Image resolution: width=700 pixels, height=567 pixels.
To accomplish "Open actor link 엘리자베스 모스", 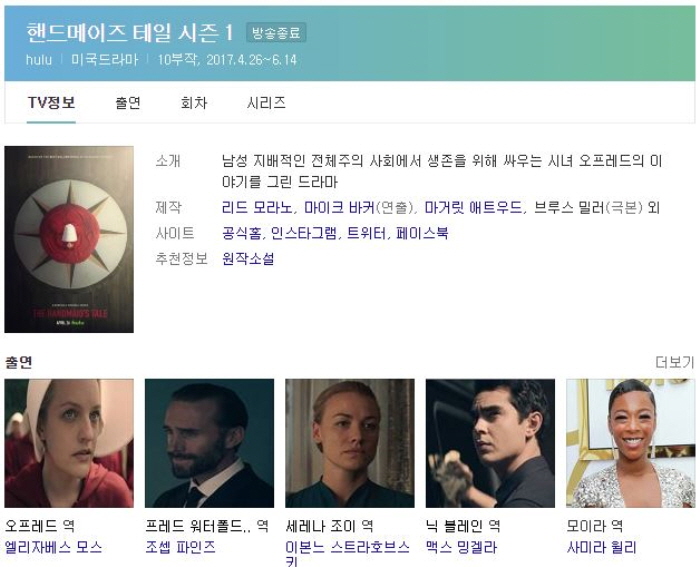I will pos(54,547).
